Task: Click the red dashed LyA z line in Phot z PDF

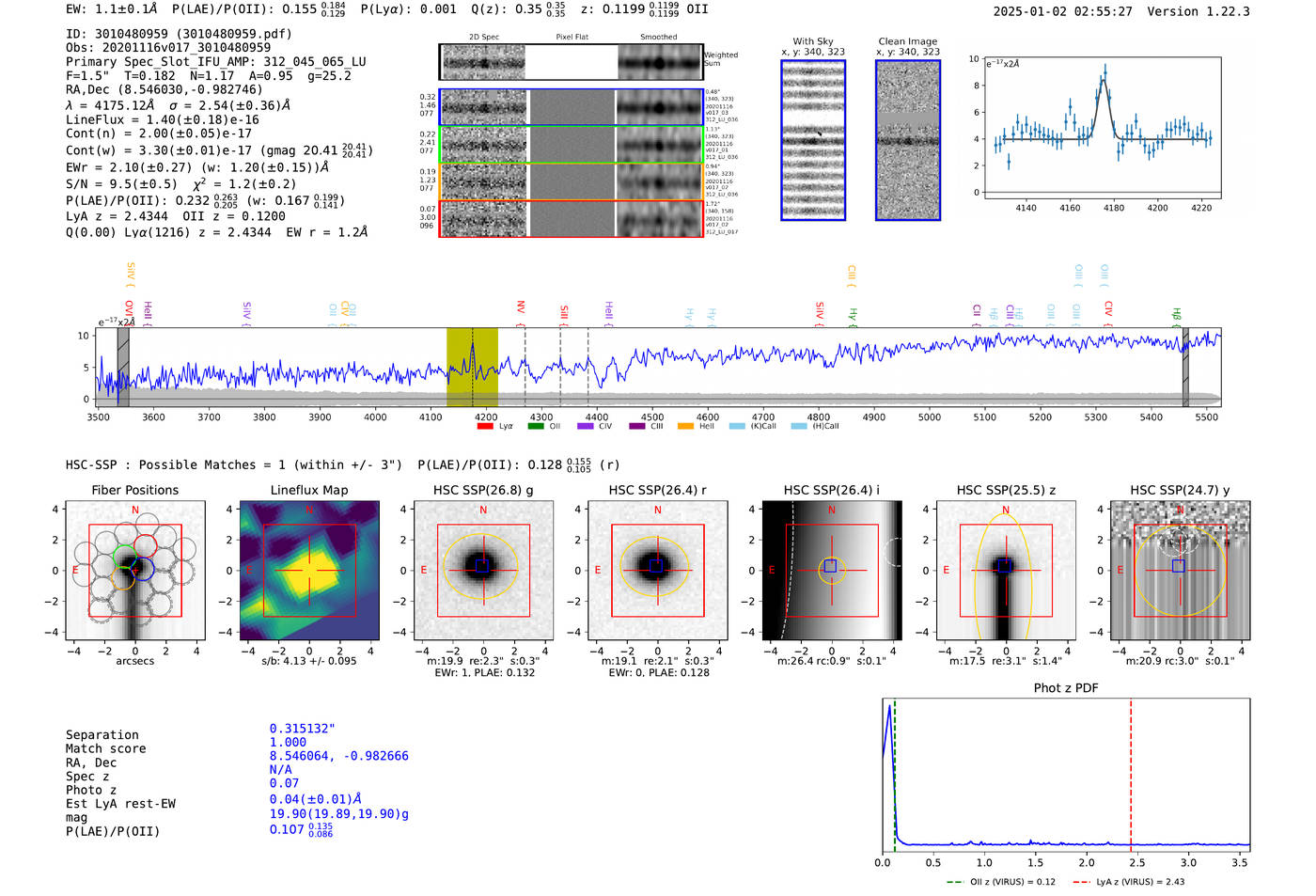Action: pyautogui.click(x=1131, y=774)
